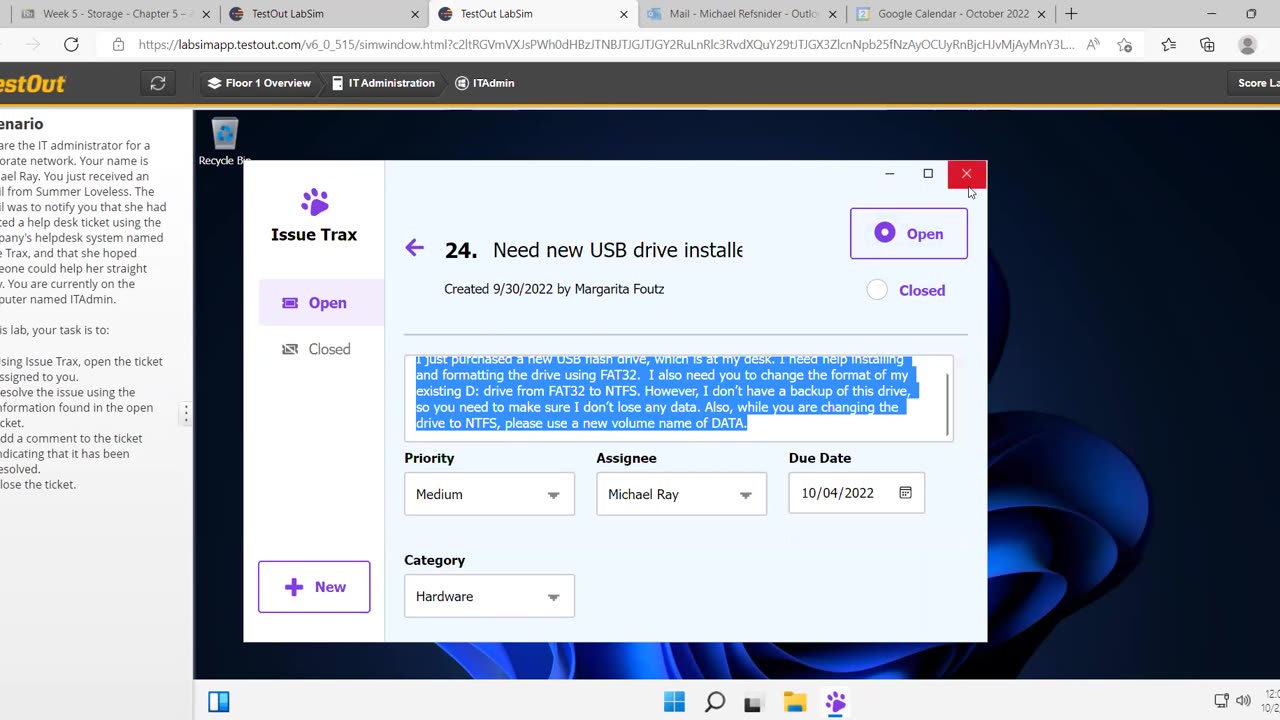
Task: Click network icon in system tray
Action: tap(1221, 701)
